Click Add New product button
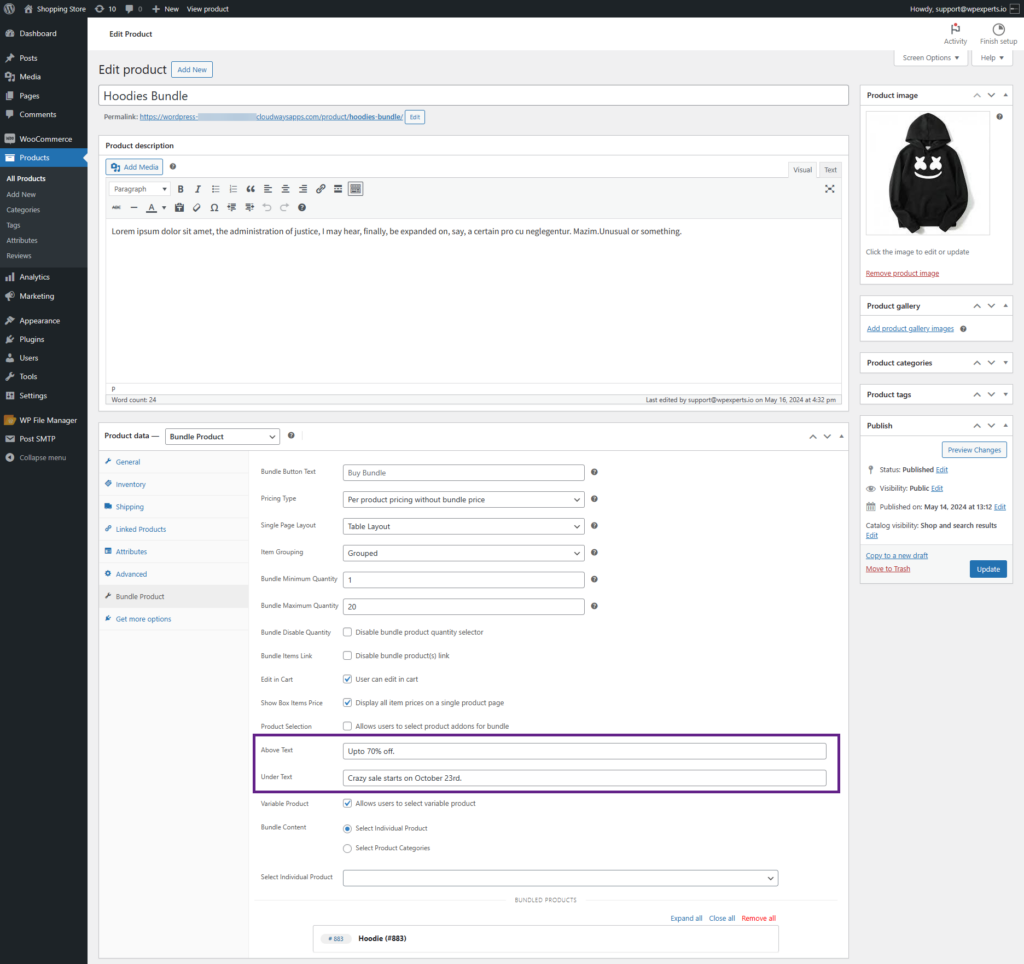This screenshot has width=1024, height=964. click(x=192, y=70)
